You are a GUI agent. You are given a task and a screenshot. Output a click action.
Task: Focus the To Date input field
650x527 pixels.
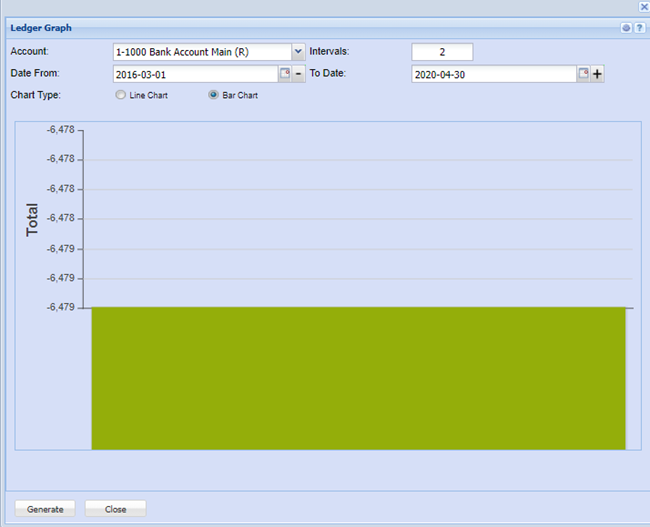(x=494, y=74)
